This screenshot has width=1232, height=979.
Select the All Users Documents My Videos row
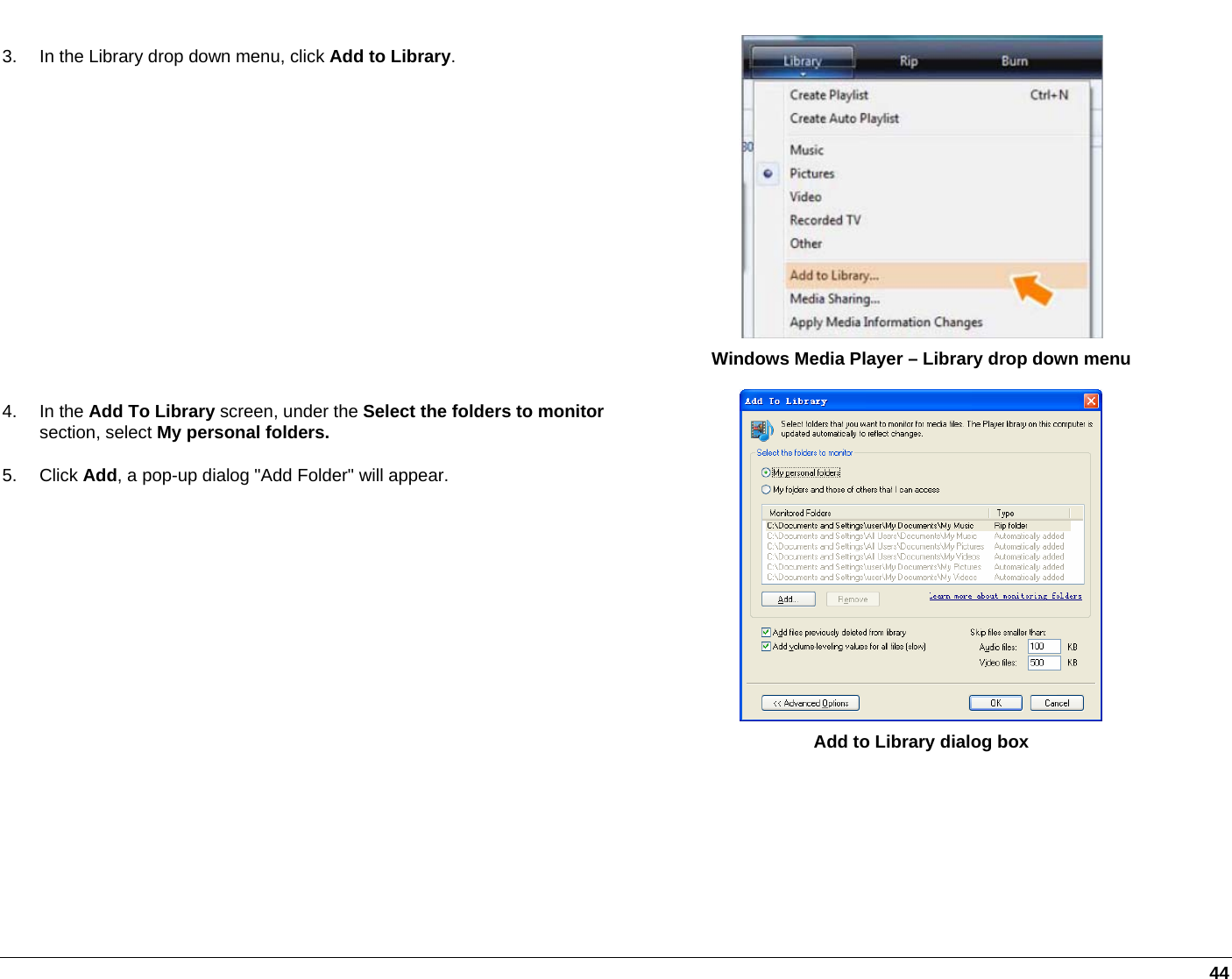coord(917,557)
